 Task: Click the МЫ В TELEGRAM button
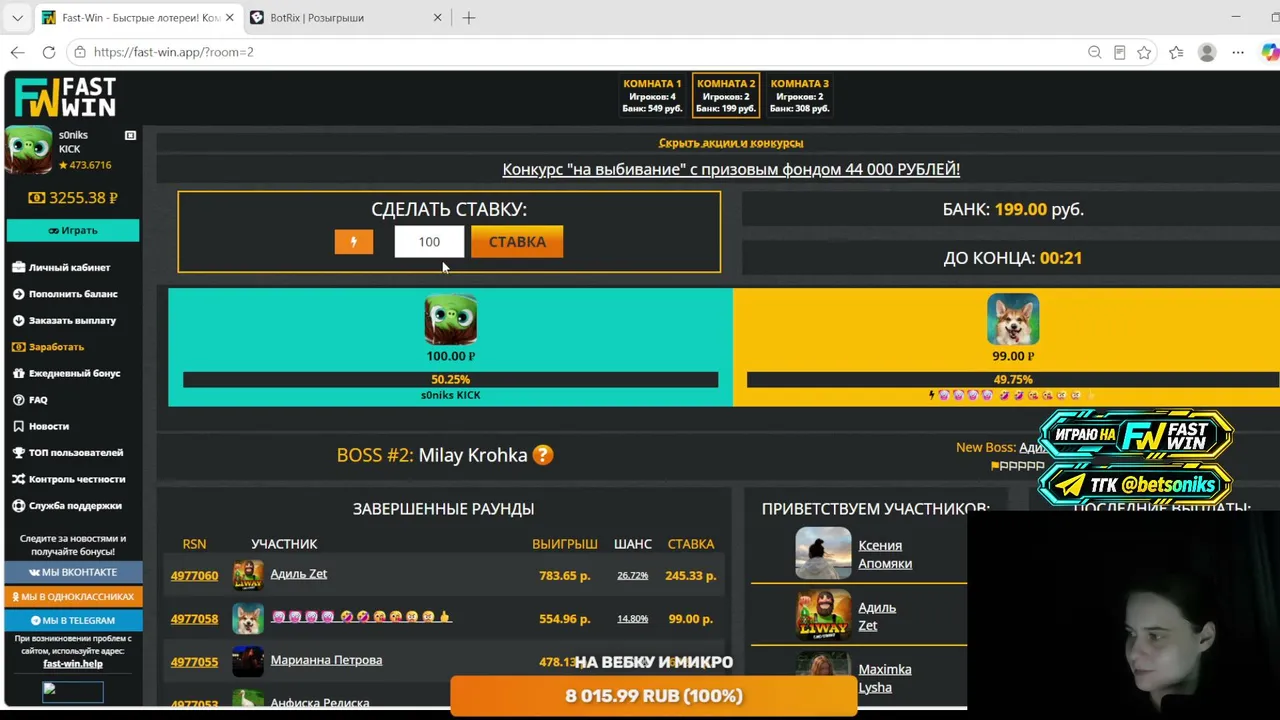[73, 620]
